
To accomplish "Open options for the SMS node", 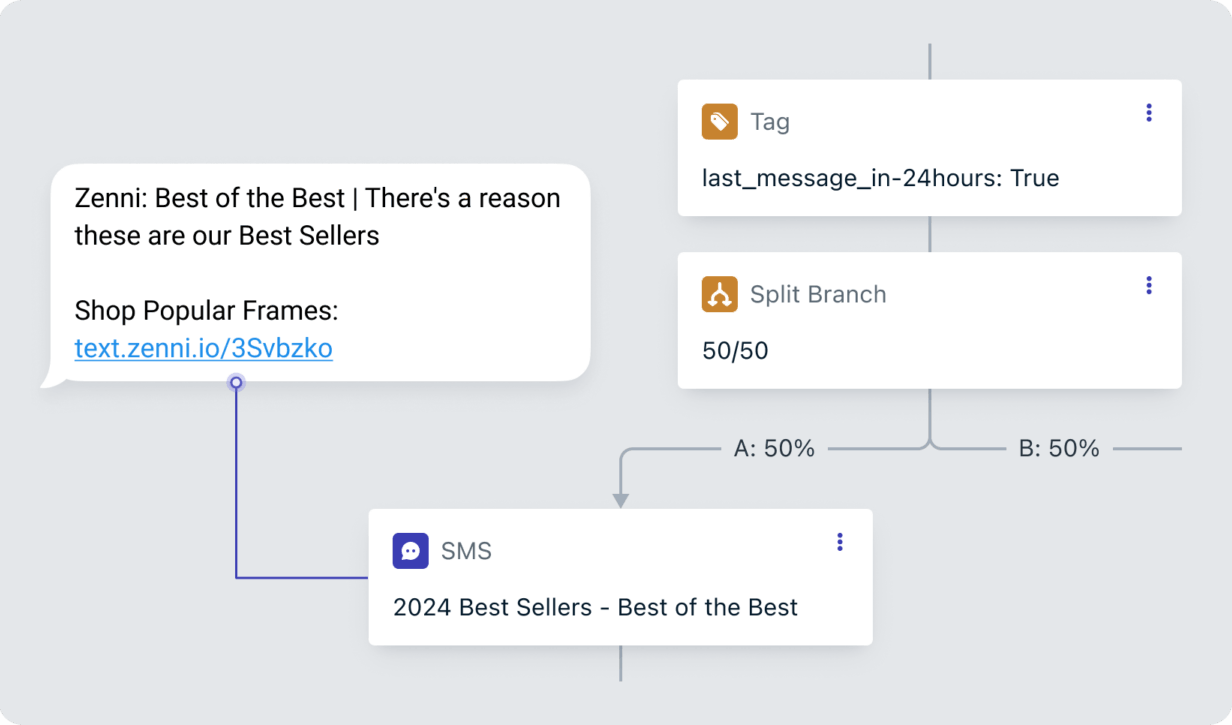I will tap(839, 541).
